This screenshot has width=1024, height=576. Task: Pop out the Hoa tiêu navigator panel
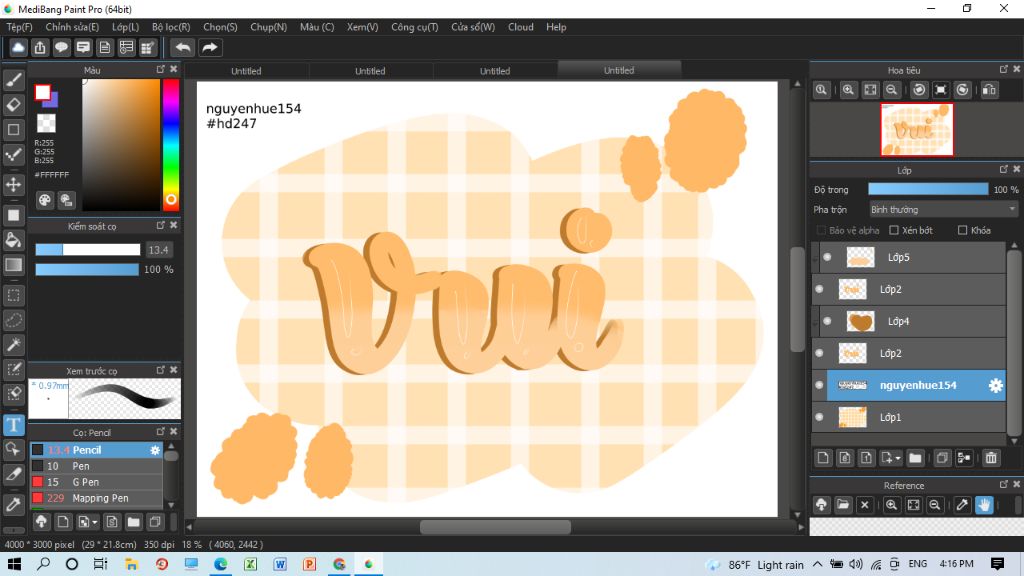pos(1004,69)
